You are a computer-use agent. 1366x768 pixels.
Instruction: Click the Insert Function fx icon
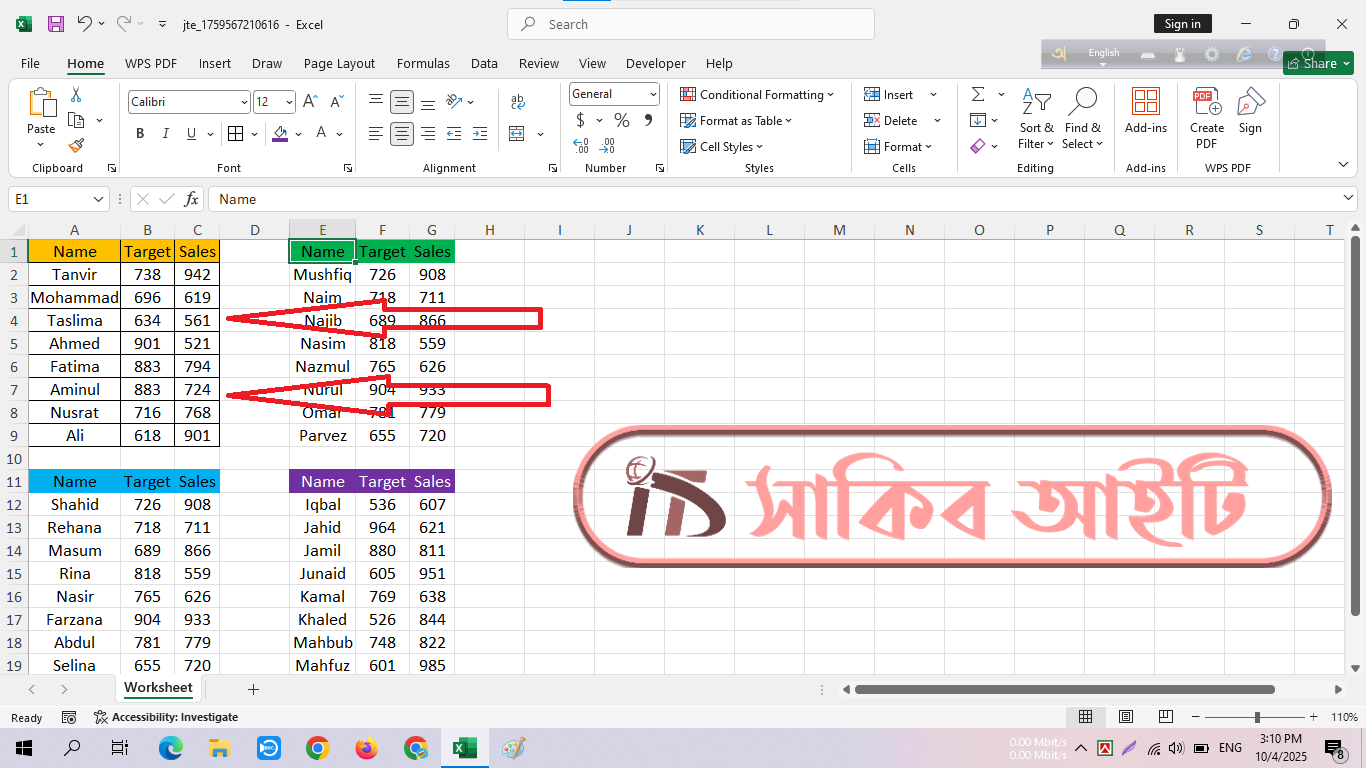(192, 199)
